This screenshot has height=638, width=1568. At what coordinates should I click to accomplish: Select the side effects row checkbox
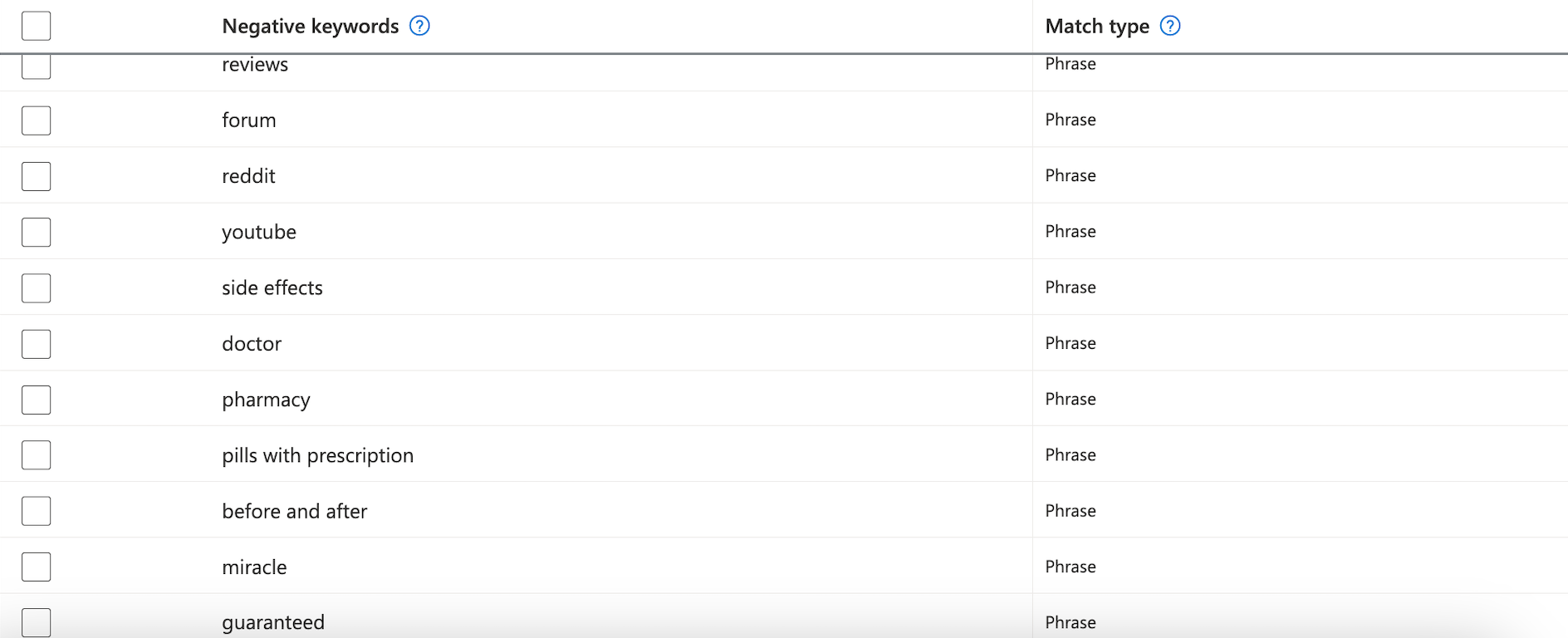click(x=37, y=288)
